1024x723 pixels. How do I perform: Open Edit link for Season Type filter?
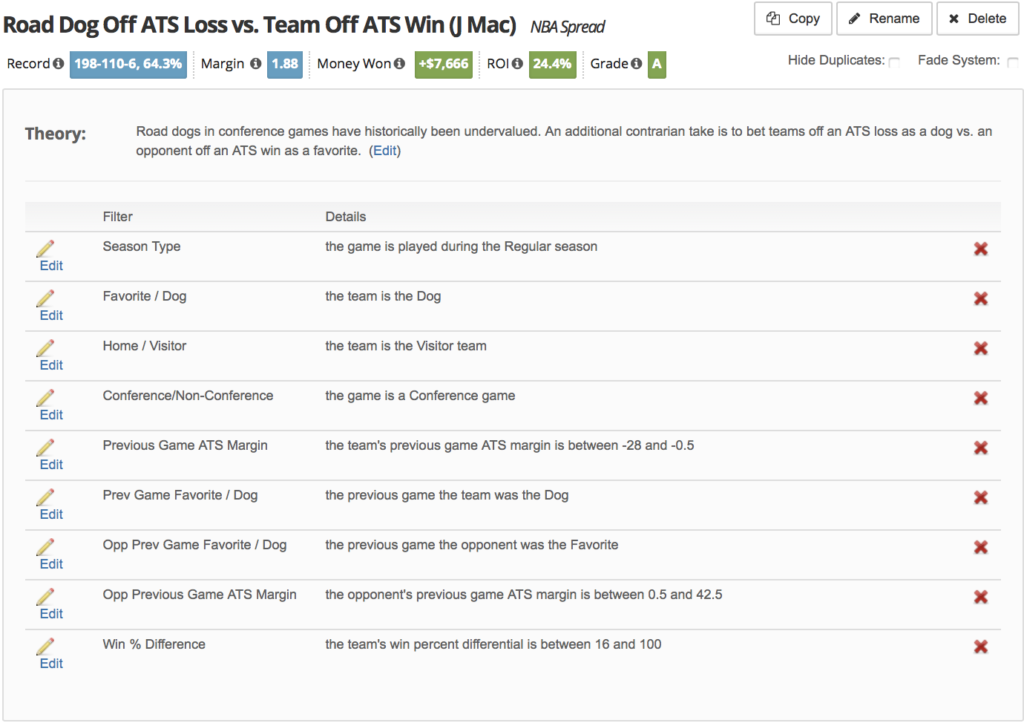click(x=51, y=266)
